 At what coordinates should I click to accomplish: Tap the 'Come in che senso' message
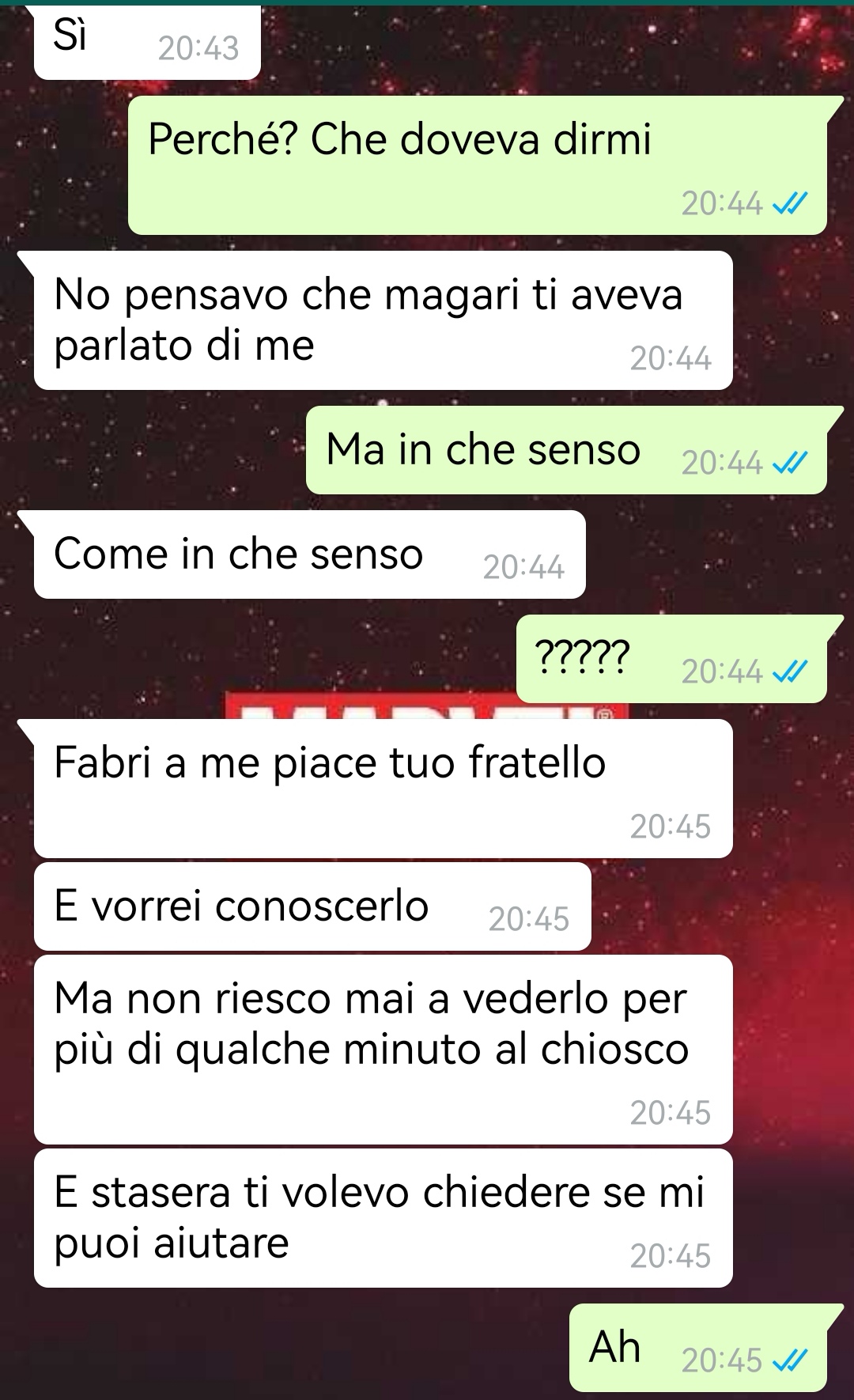[310, 554]
